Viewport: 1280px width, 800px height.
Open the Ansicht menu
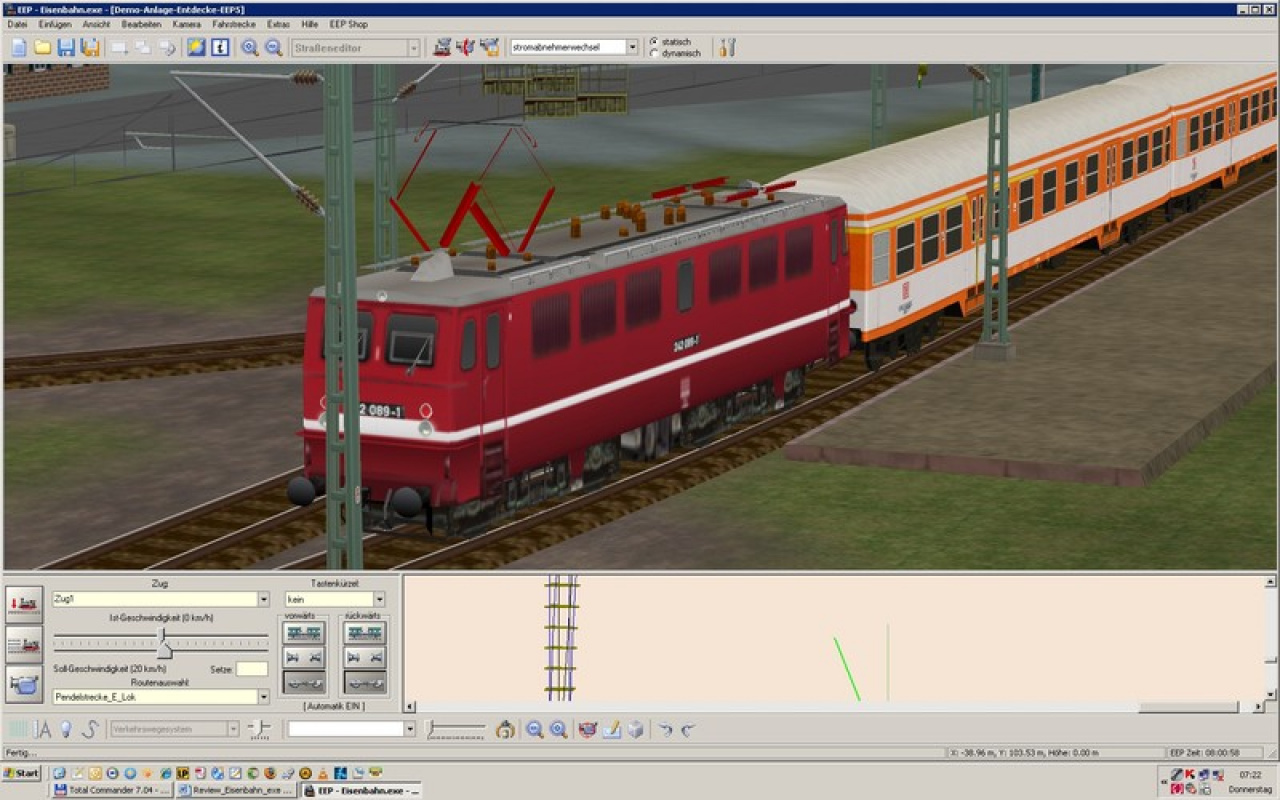96,24
